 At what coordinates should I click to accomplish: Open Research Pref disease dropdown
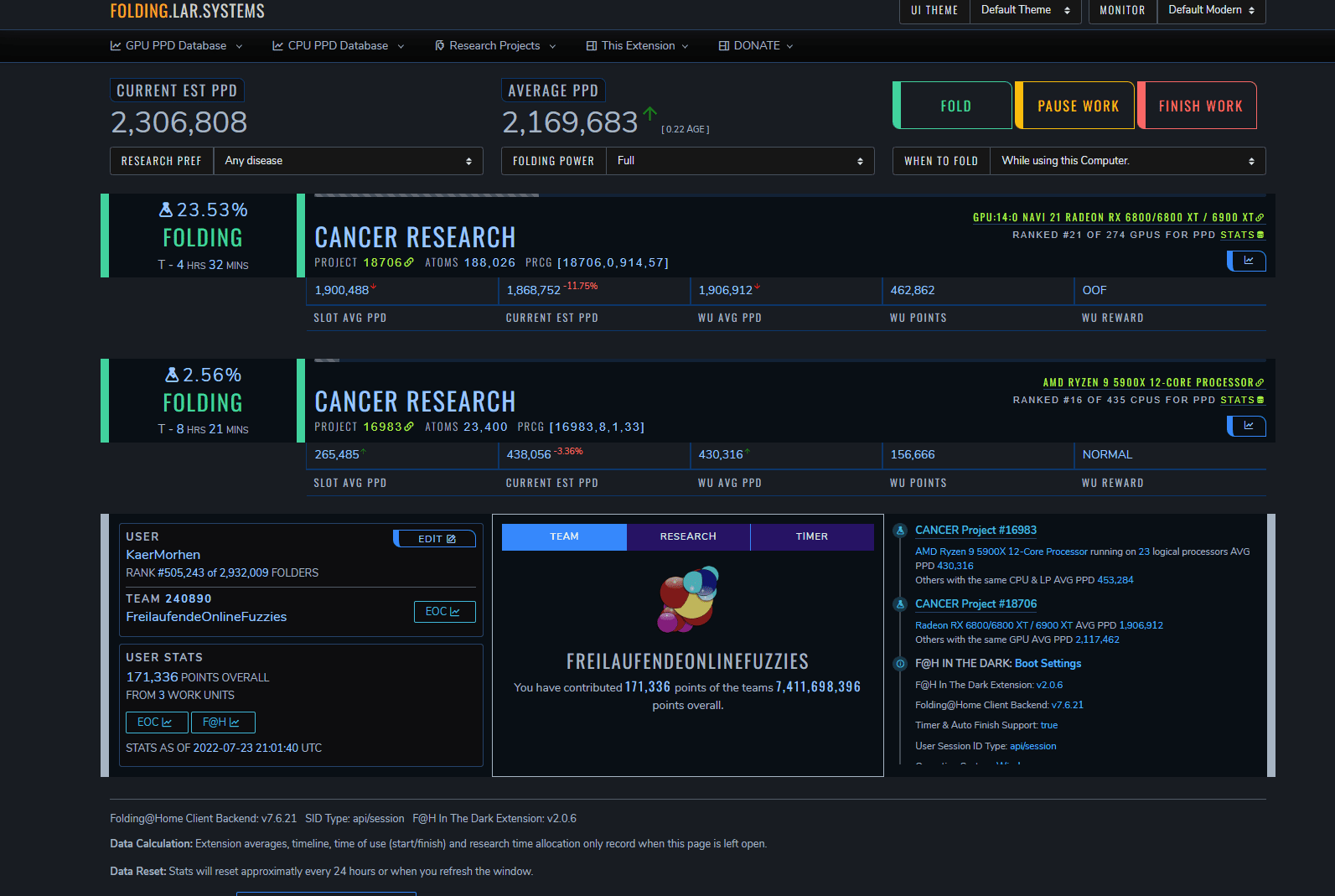click(348, 161)
